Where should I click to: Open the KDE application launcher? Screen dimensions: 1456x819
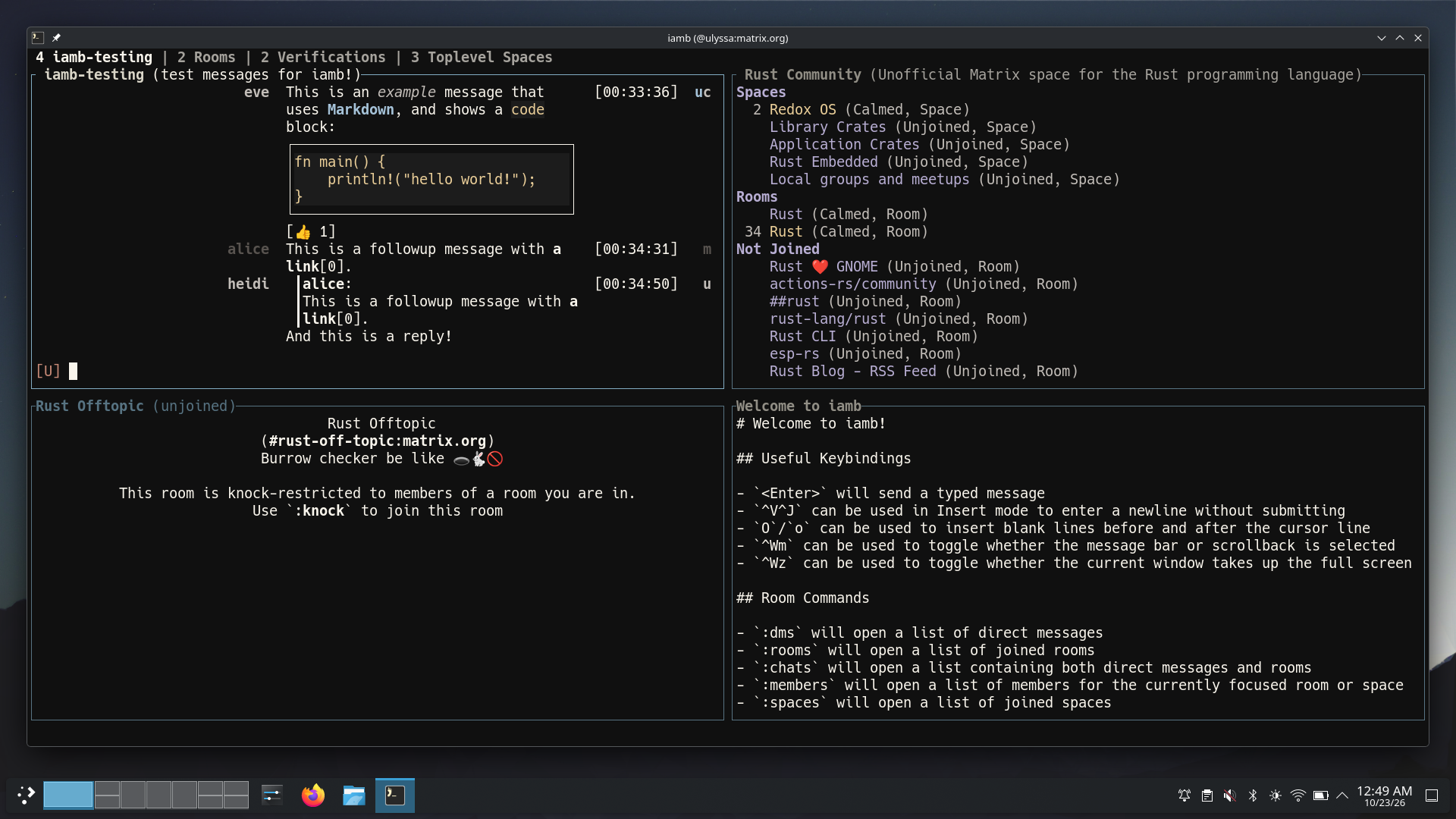[x=26, y=795]
